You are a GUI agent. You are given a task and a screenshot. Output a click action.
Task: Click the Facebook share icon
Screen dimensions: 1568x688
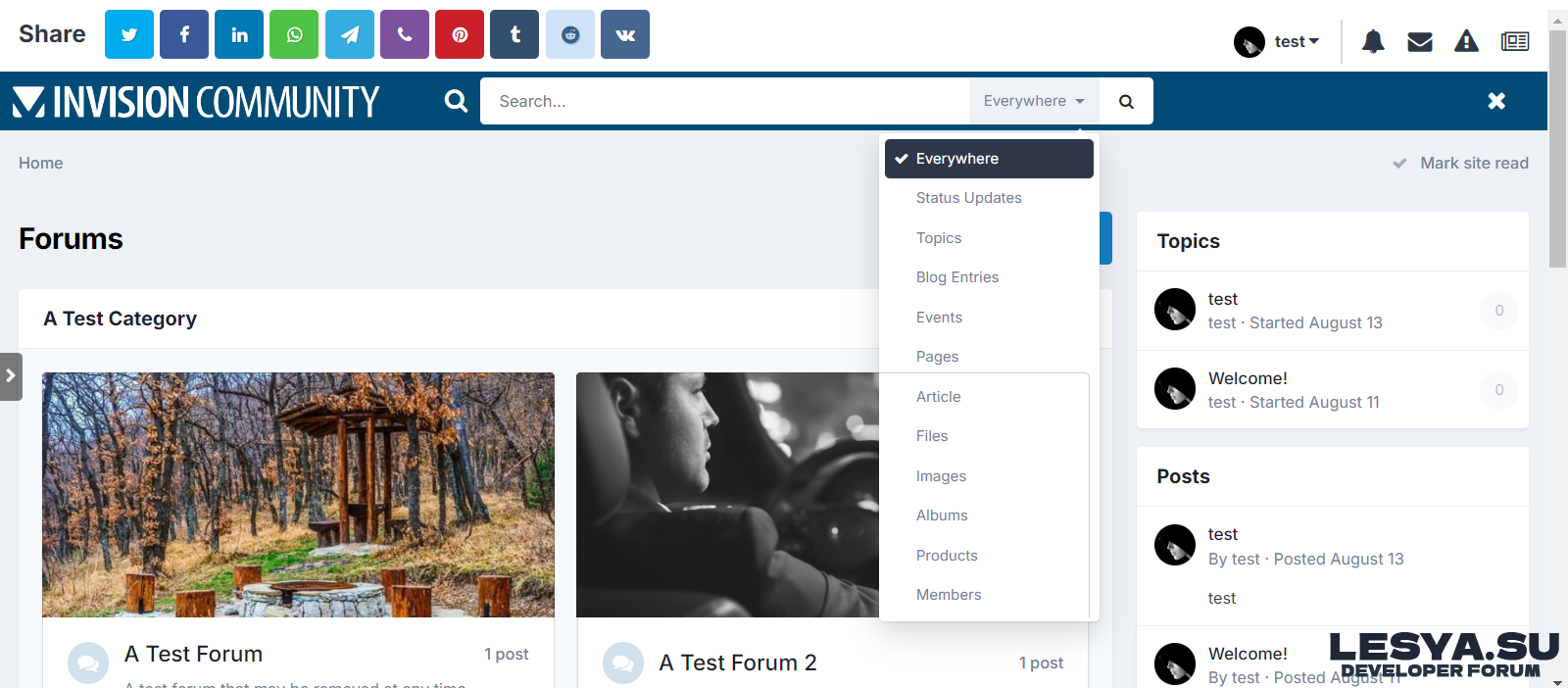pos(184,34)
